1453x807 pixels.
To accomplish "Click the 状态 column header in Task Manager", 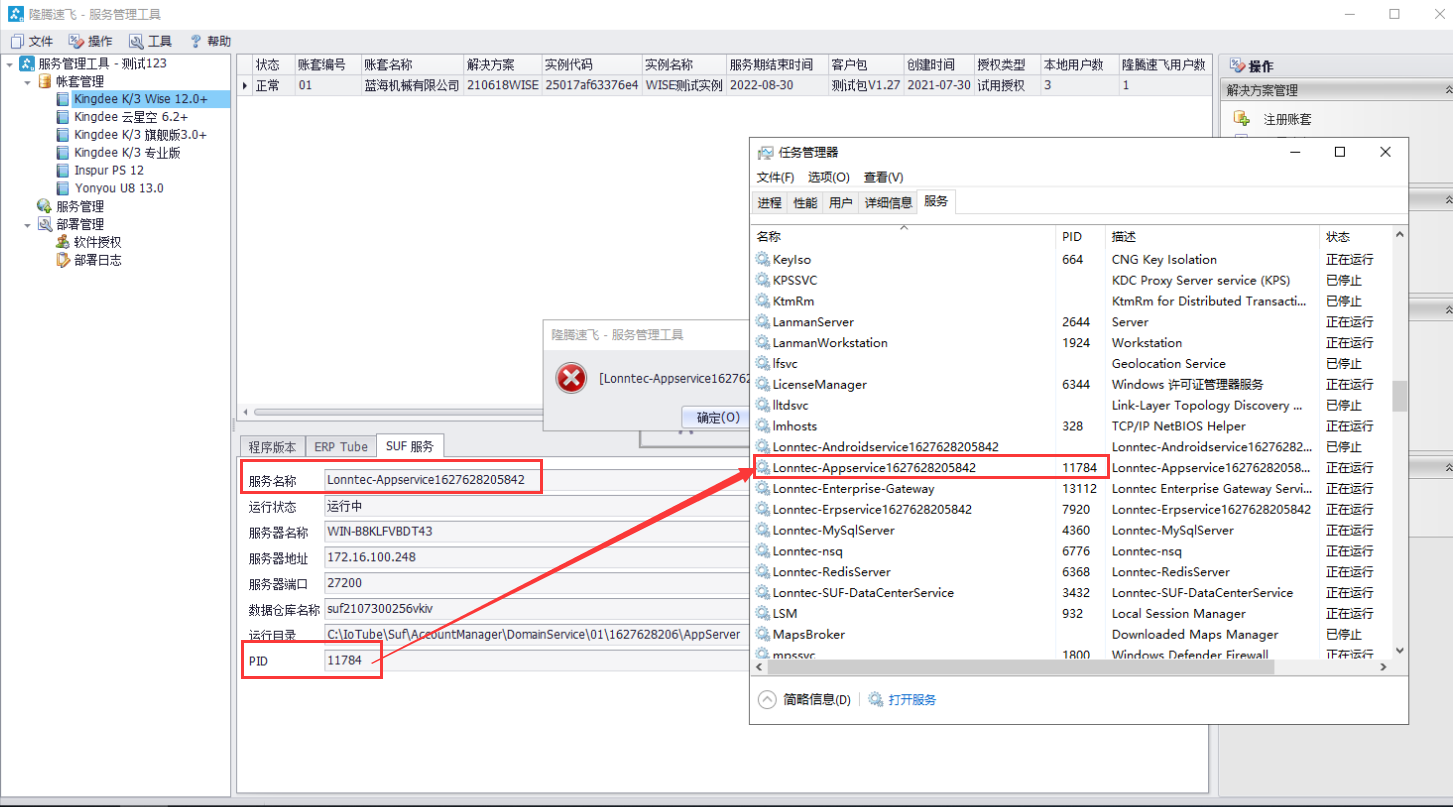I will click(1355, 237).
